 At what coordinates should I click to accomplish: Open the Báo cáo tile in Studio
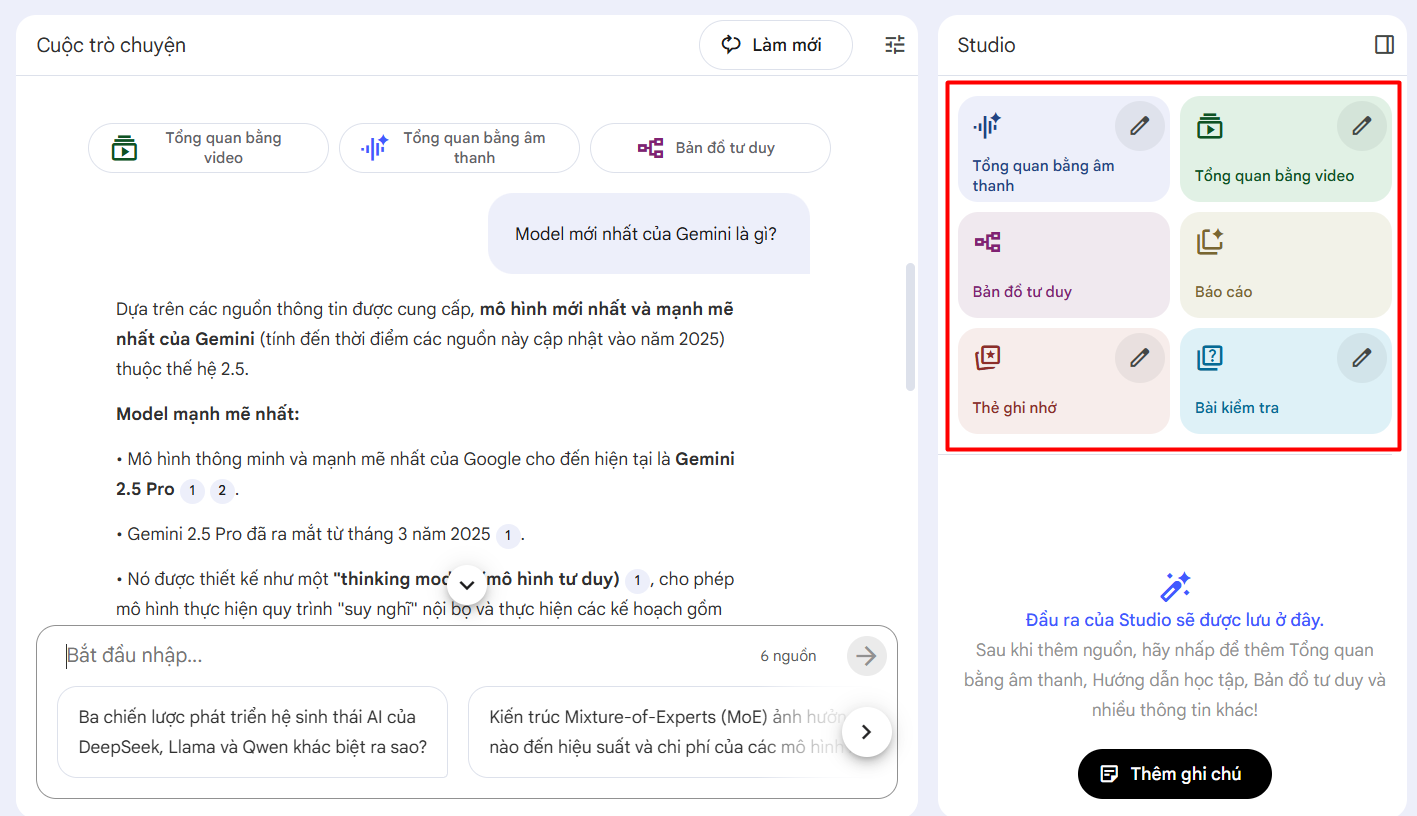click(1285, 264)
